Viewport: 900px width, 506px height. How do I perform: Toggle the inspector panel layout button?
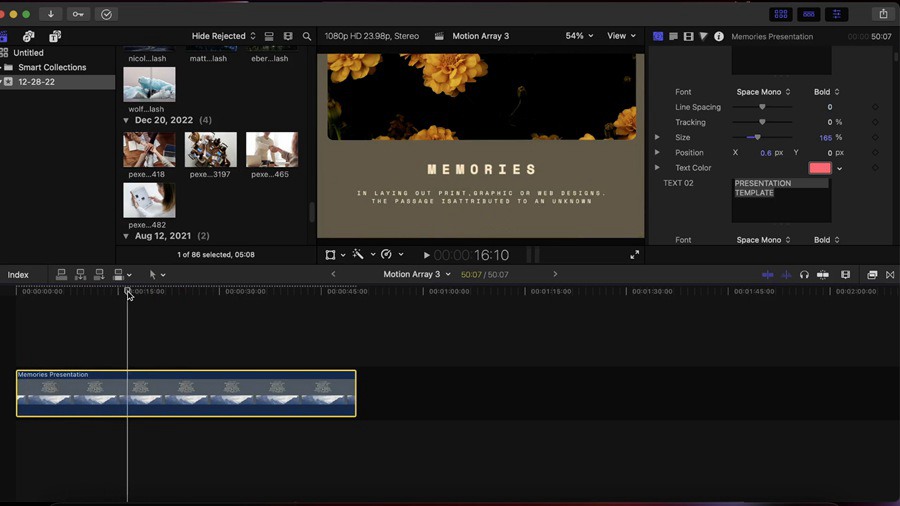click(x=836, y=14)
